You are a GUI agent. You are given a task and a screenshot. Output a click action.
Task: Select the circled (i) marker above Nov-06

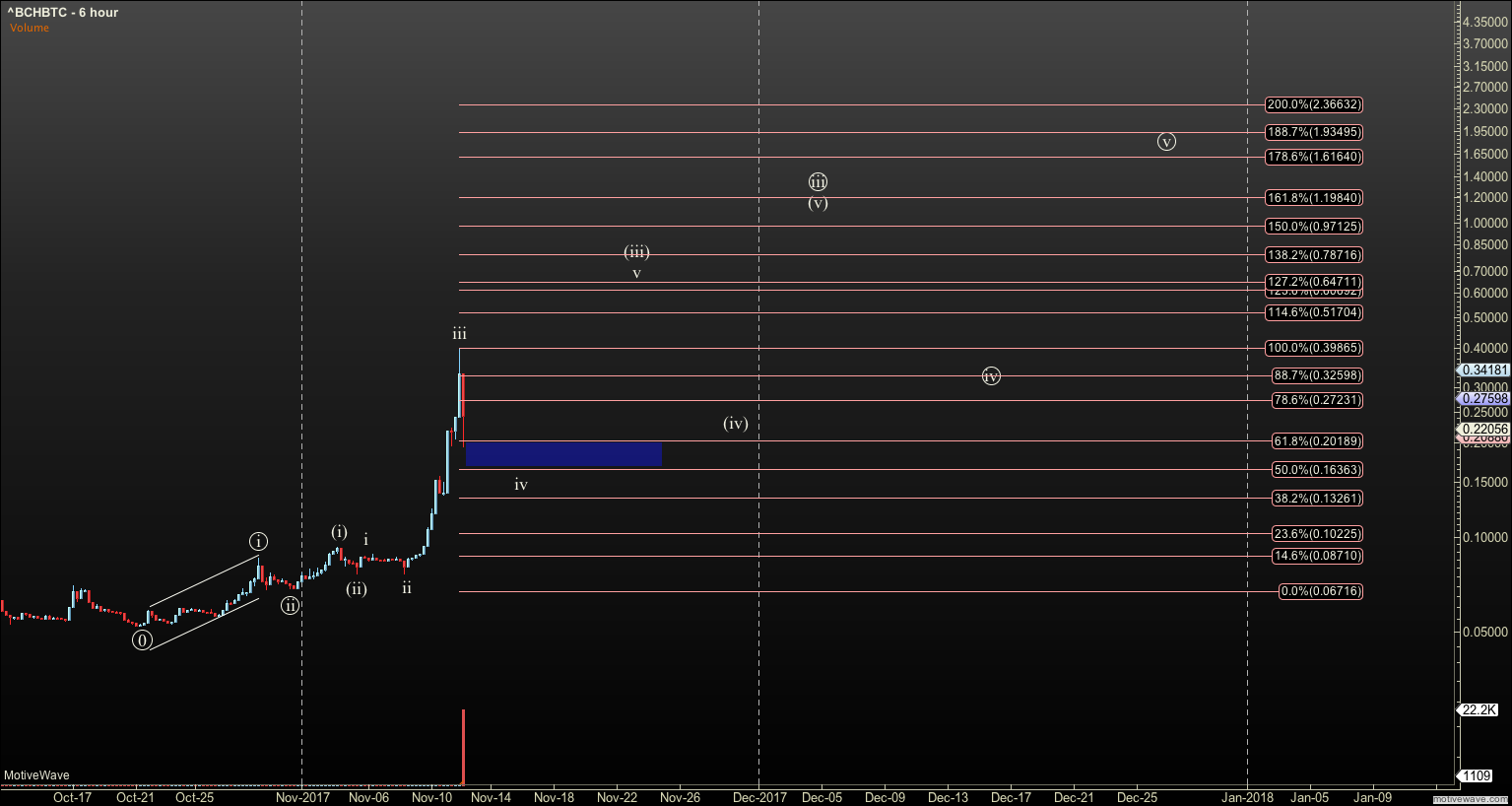339,531
